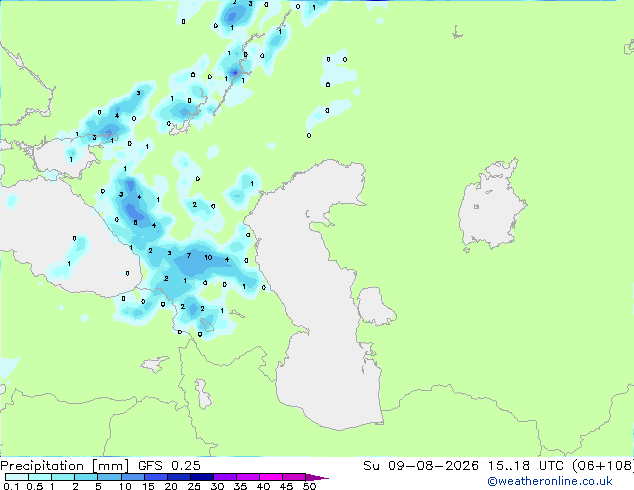Click the 2–5 mm legend color swatch
The image size is (634, 490).
(86, 477)
